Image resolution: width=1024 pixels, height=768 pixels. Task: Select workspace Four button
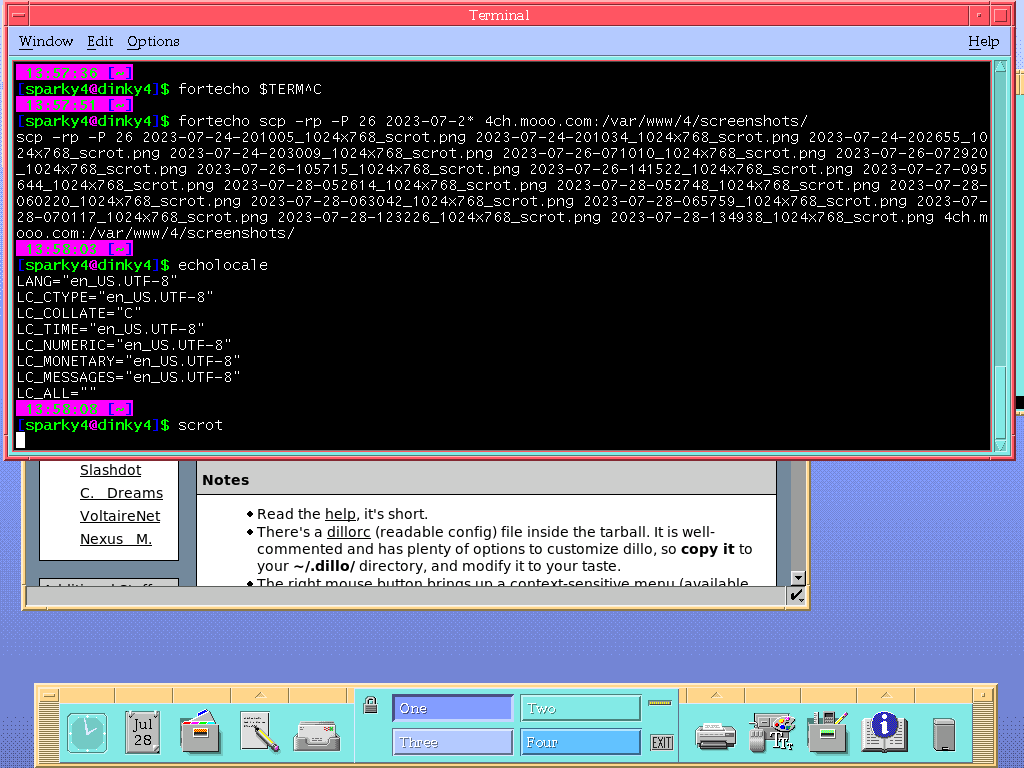pos(580,742)
